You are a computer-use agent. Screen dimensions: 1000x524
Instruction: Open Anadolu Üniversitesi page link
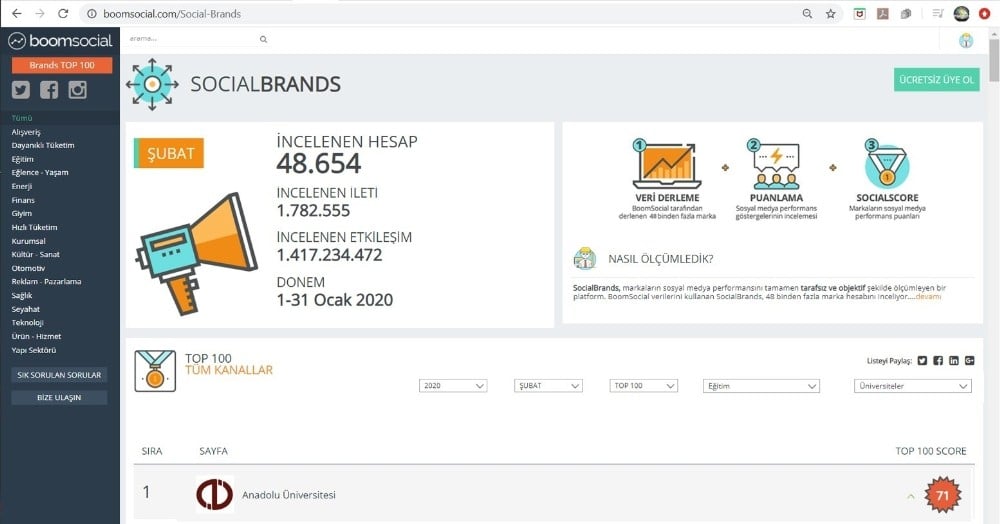(289, 495)
